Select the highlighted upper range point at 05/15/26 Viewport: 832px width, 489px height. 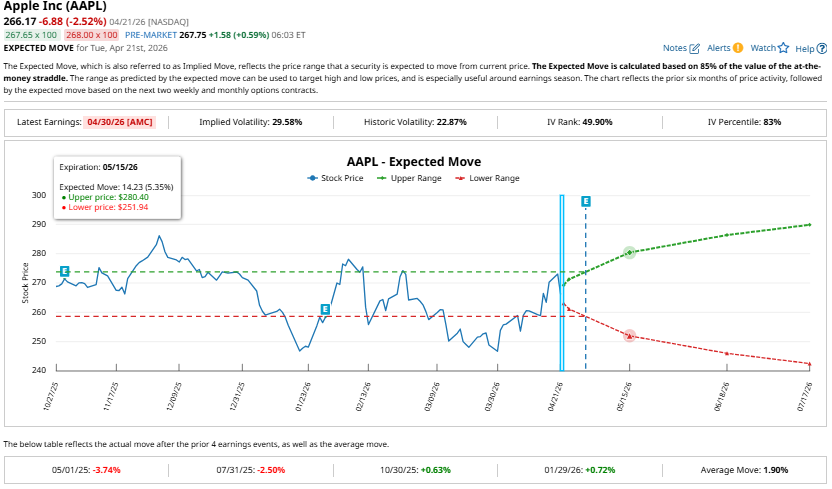(x=630, y=253)
